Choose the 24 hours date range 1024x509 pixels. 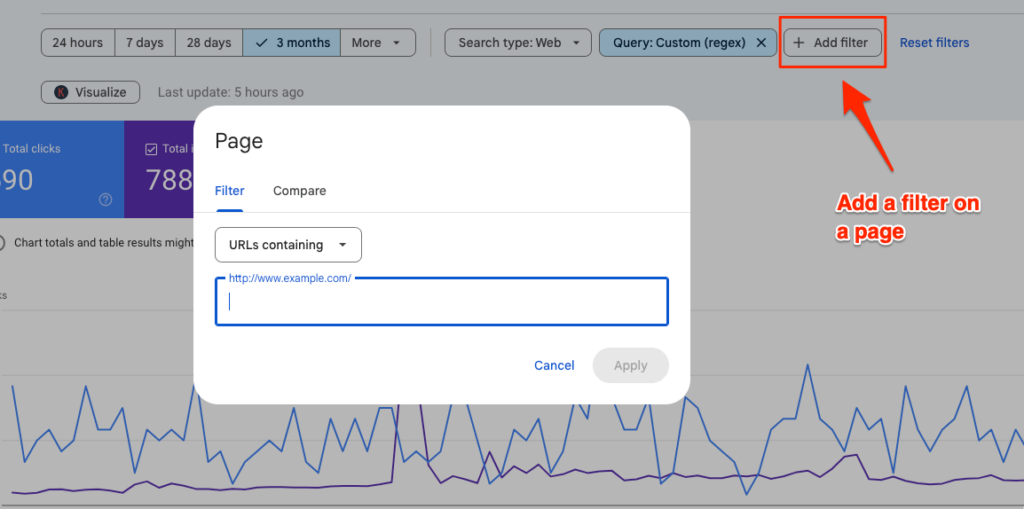point(78,43)
